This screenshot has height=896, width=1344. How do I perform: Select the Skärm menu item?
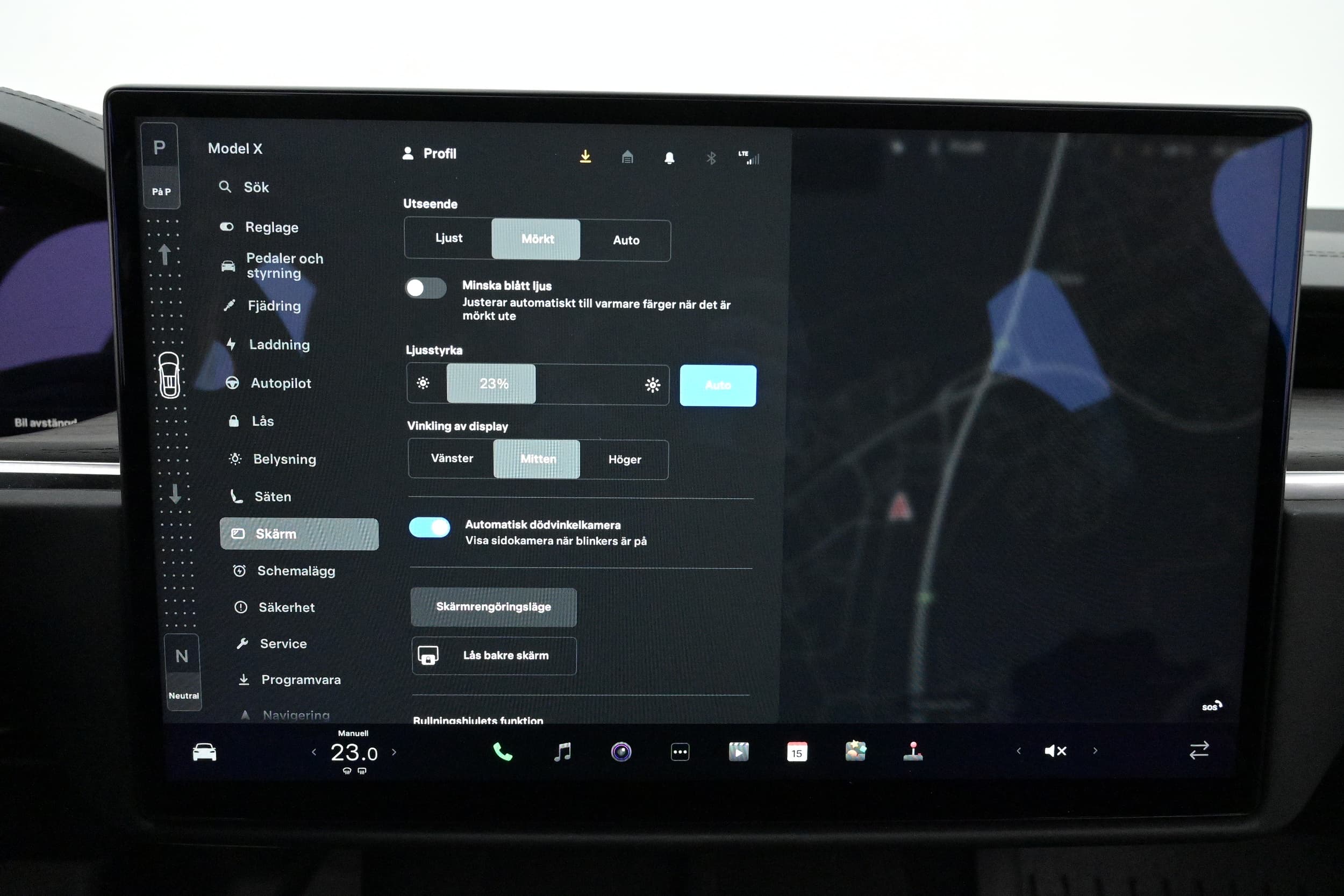point(299,534)
